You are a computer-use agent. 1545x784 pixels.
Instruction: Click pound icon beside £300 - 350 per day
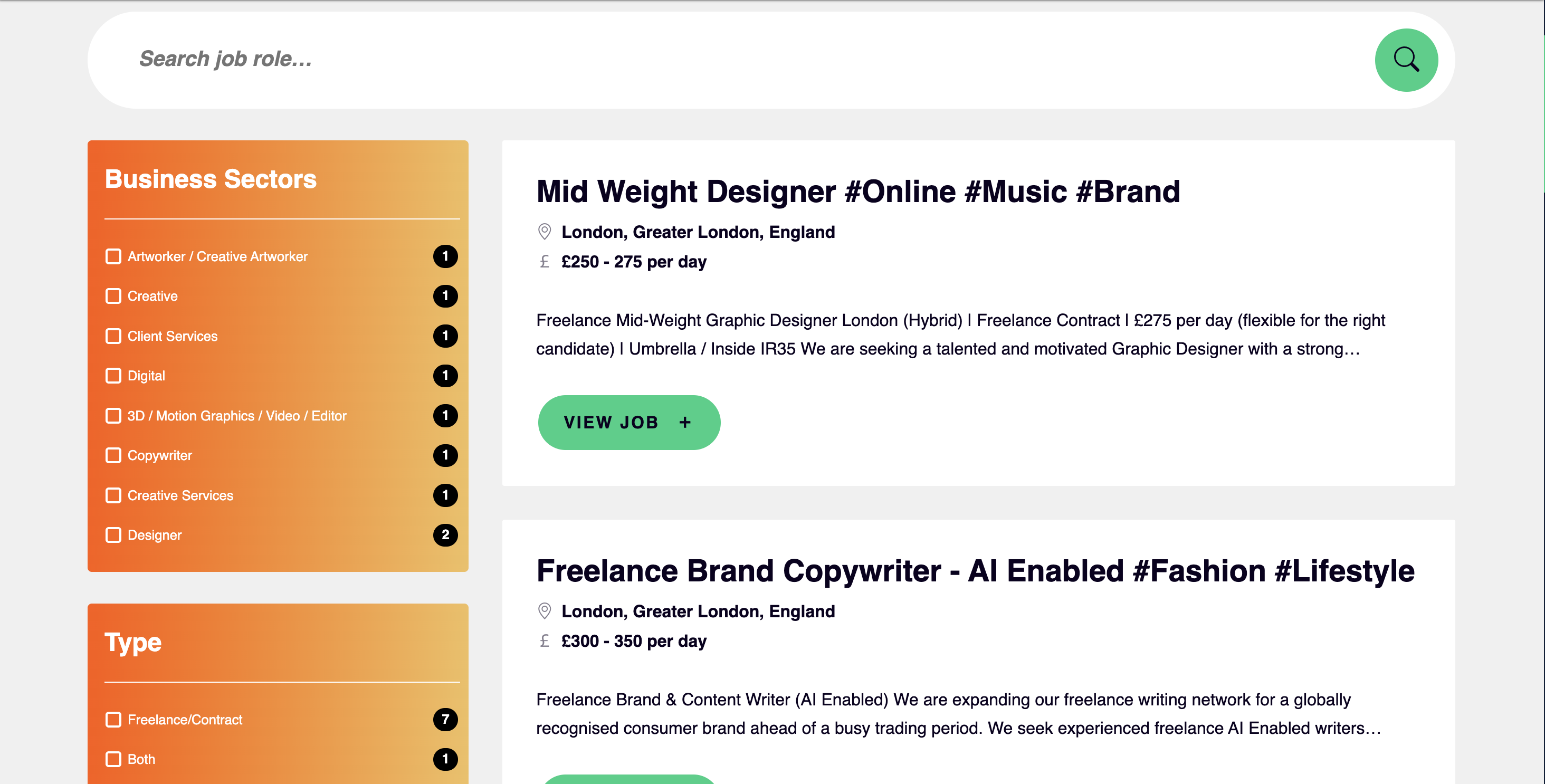pyautogui.click(x=544, y=640)
